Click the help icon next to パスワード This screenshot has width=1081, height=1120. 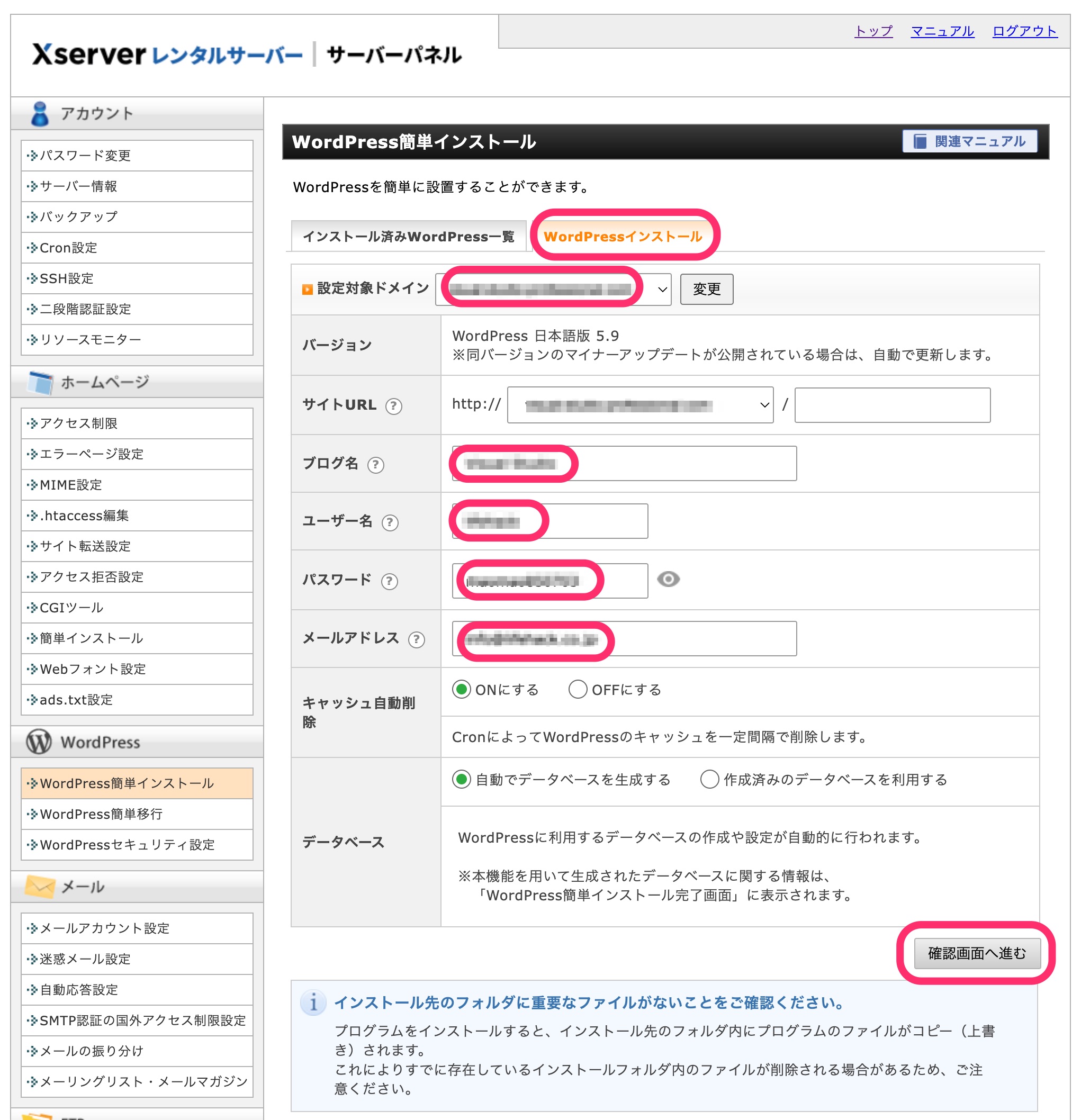[x=389, y=581]
